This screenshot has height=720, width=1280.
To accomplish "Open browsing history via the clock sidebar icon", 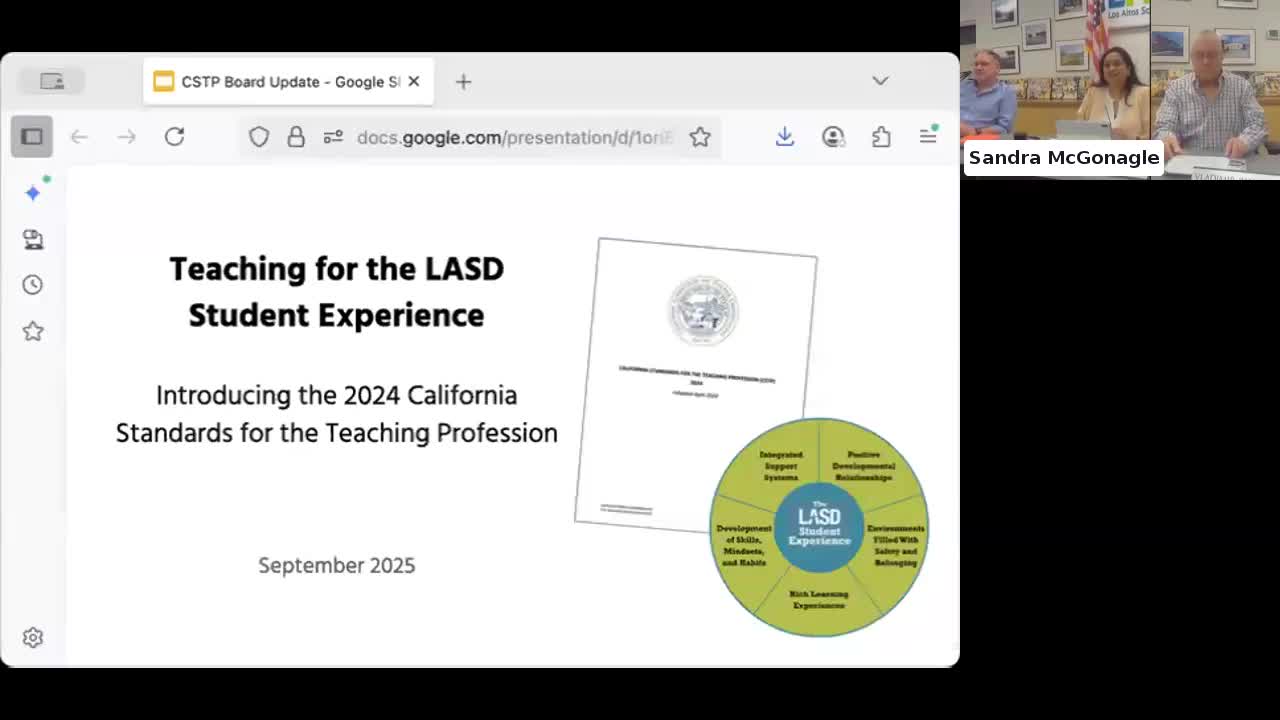I will point(32,284).
